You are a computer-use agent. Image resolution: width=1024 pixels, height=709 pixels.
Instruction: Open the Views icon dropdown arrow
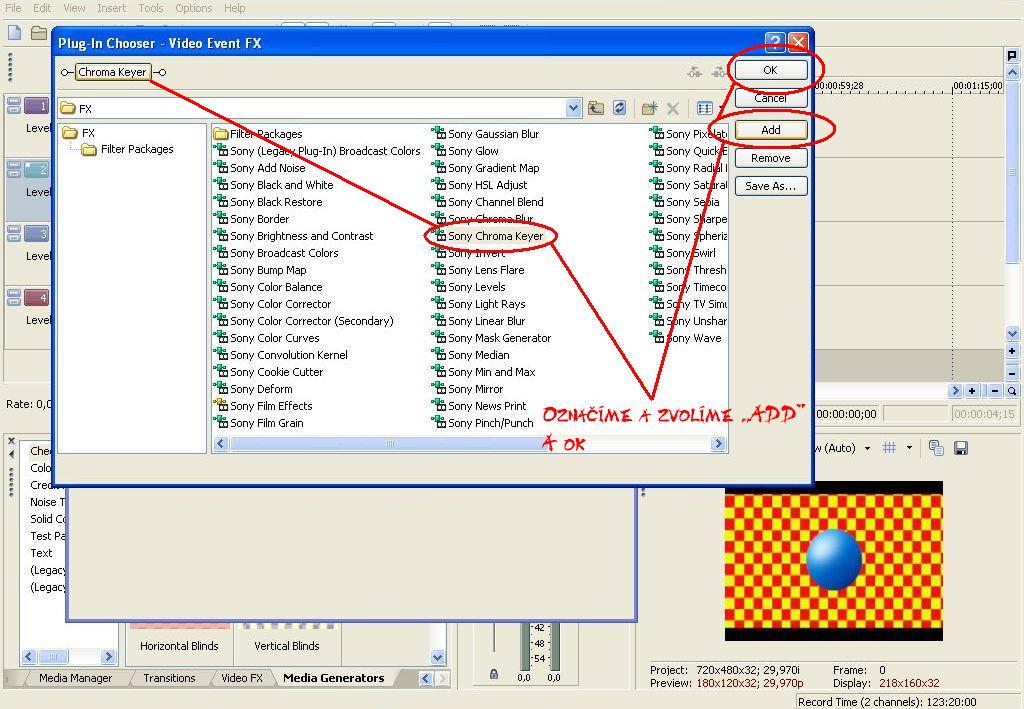(720, 108)
